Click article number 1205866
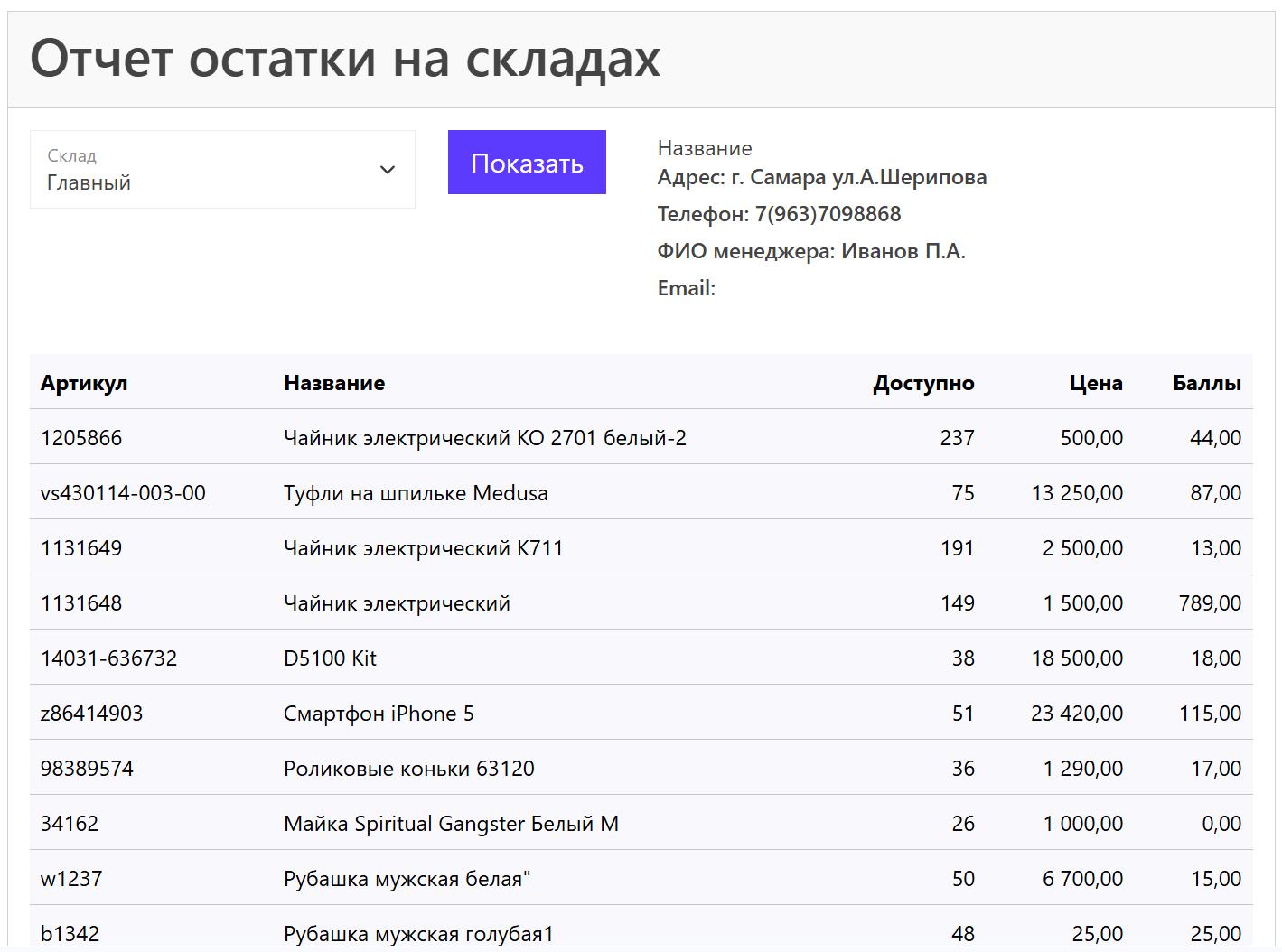The width and height of the screenshot is (1282, 952). (x=80, y=437)
